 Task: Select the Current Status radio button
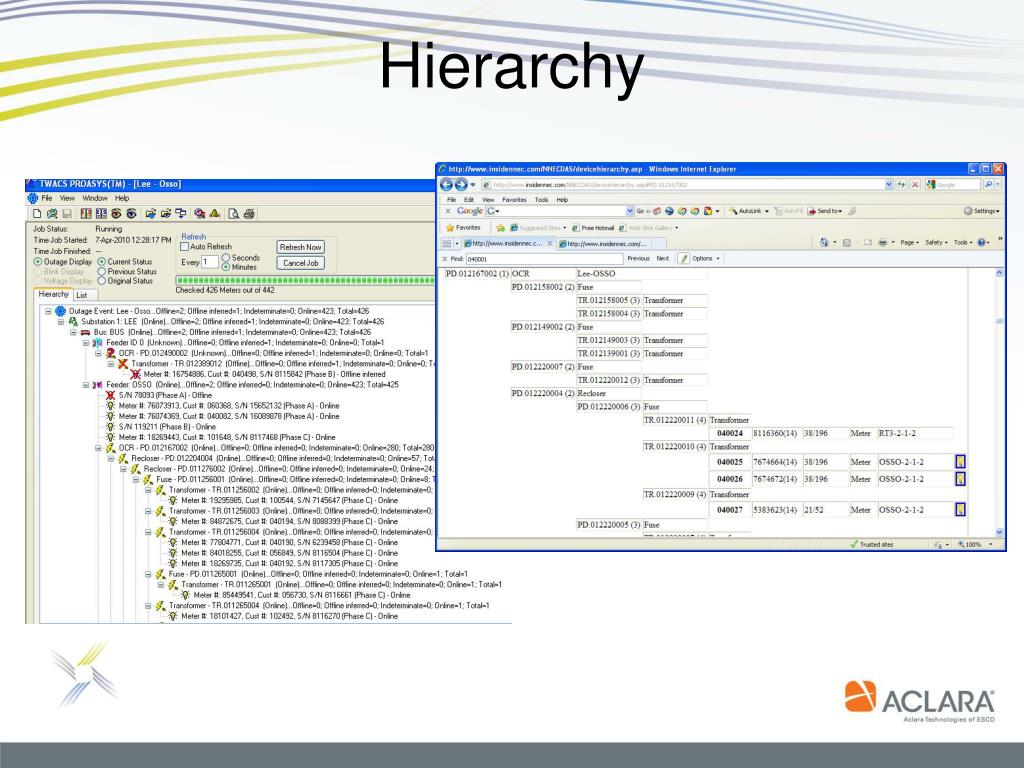pyautogui.click(x=101, y=262)
